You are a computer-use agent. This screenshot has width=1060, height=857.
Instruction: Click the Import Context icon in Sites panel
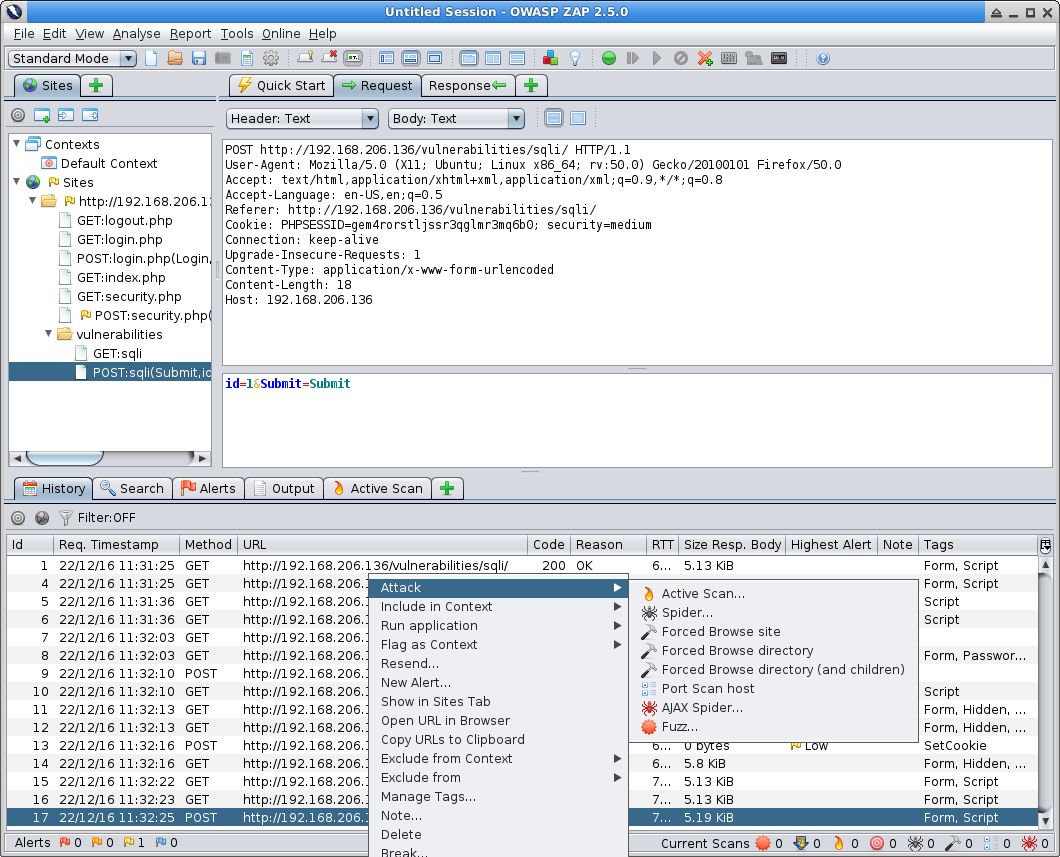66,116
